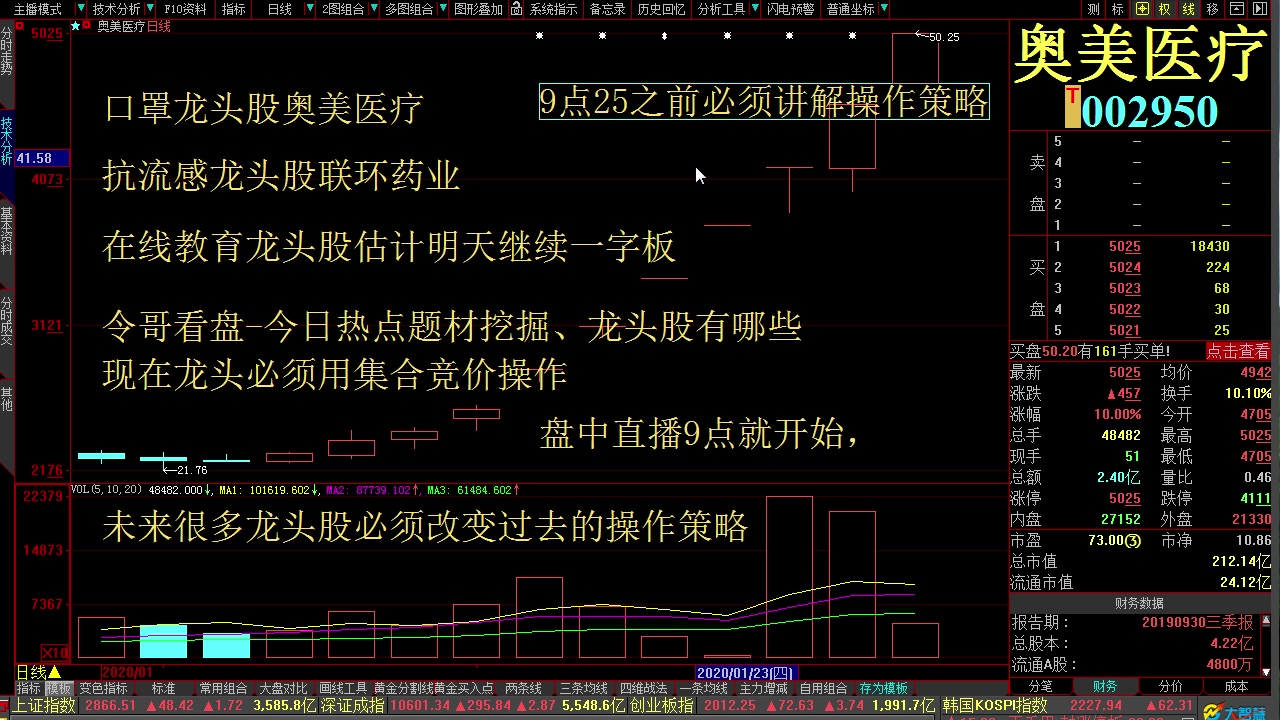The image size is (1280, 720).
Task: Open the 闪电预警 alert item
Action: (x=790, y=9)
